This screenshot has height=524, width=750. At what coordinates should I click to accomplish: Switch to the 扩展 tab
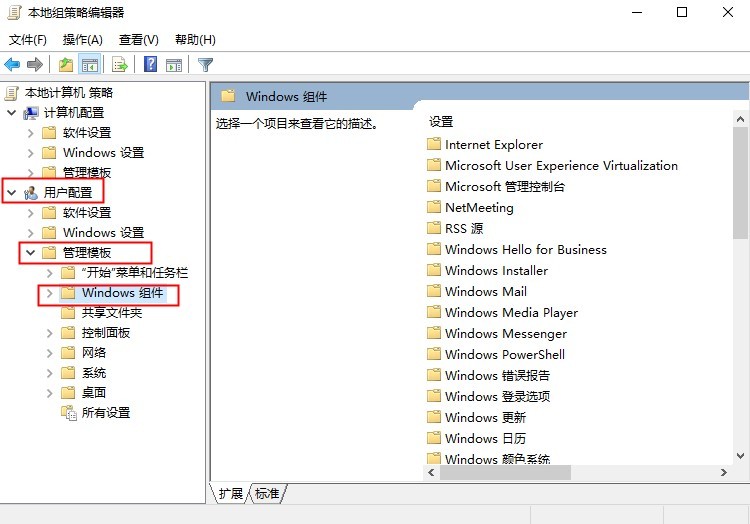230,493
